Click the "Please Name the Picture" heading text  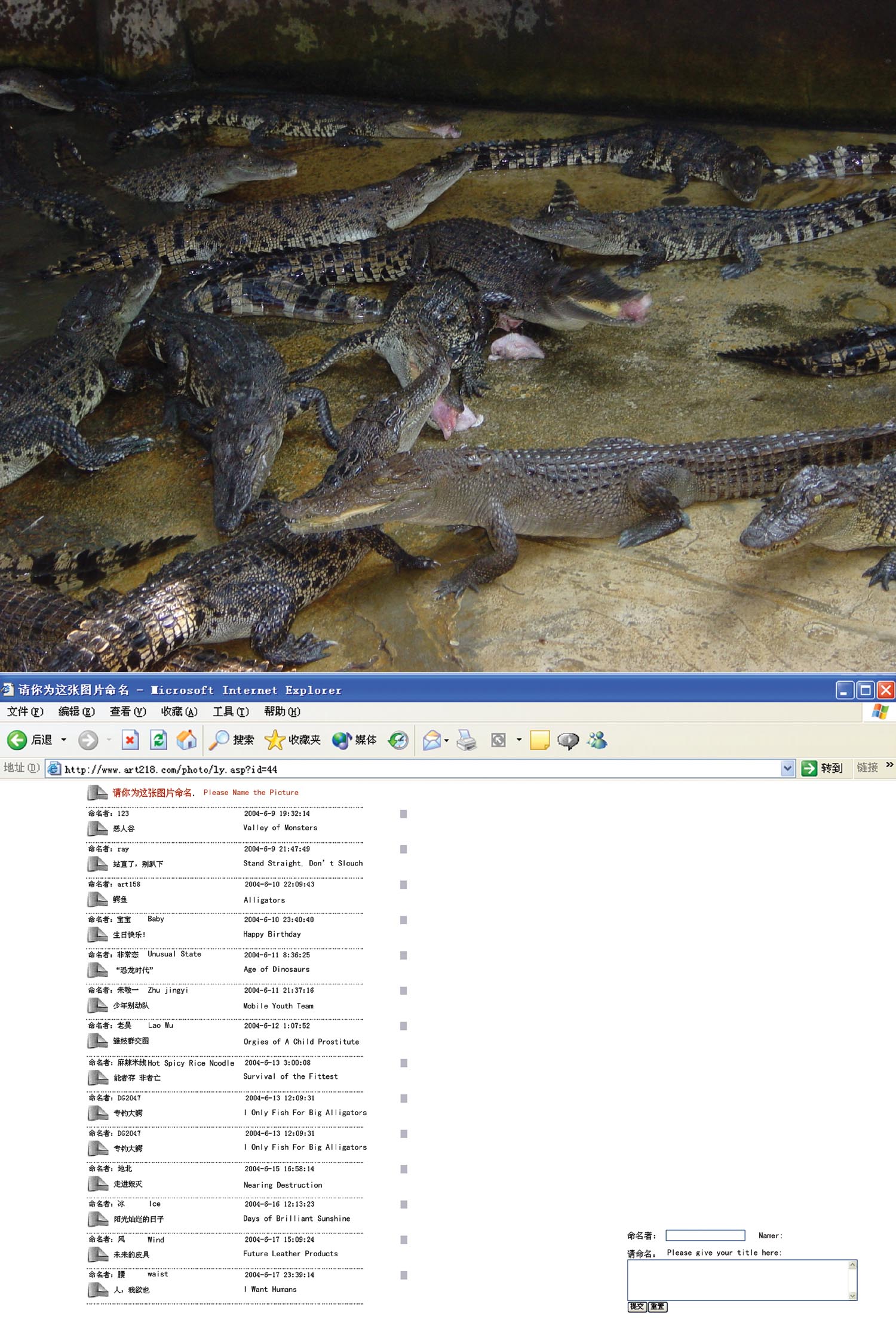pyautogui.click(x=251, y=792)
